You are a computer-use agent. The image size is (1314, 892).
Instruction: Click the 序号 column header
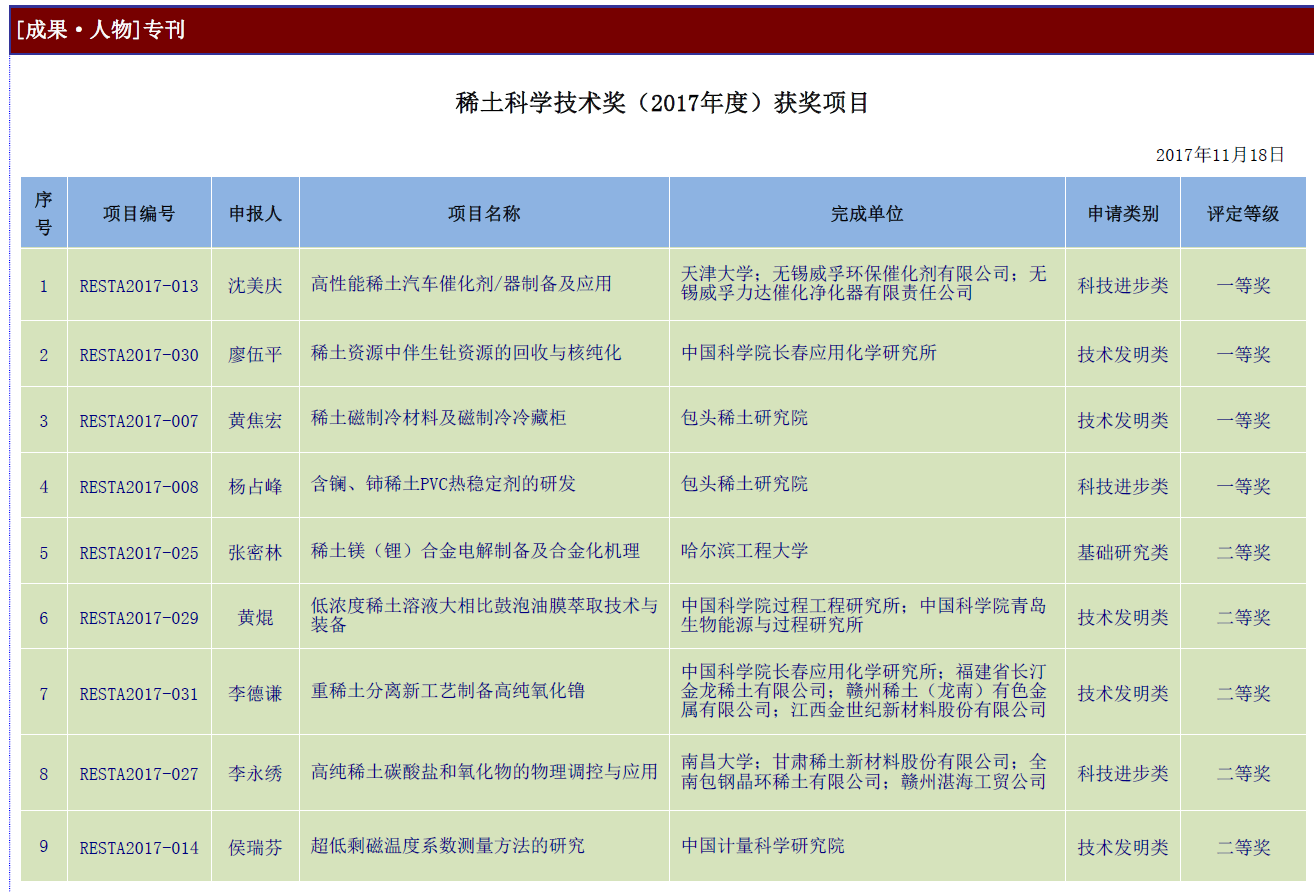click(x=44, y=213)
